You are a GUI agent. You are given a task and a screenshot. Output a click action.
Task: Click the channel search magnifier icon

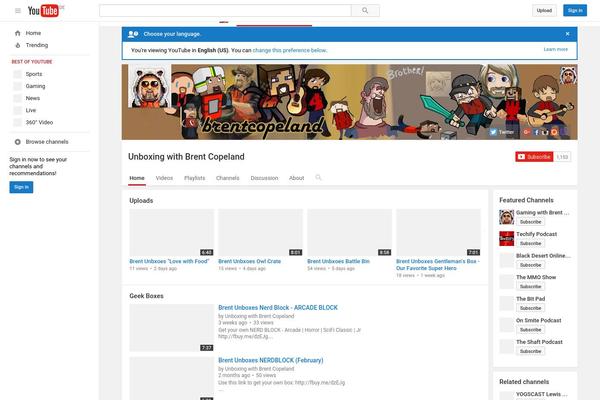pos(318,178)
